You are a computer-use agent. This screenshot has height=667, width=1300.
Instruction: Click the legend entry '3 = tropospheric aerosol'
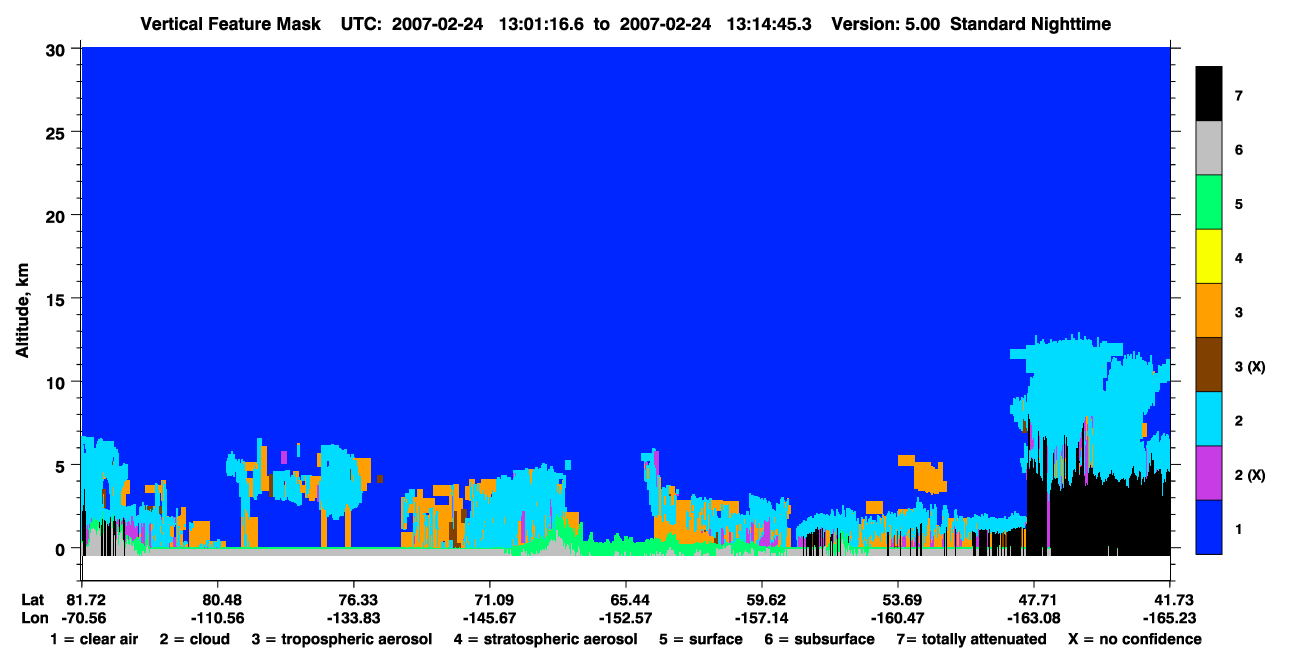coord(342,639)
